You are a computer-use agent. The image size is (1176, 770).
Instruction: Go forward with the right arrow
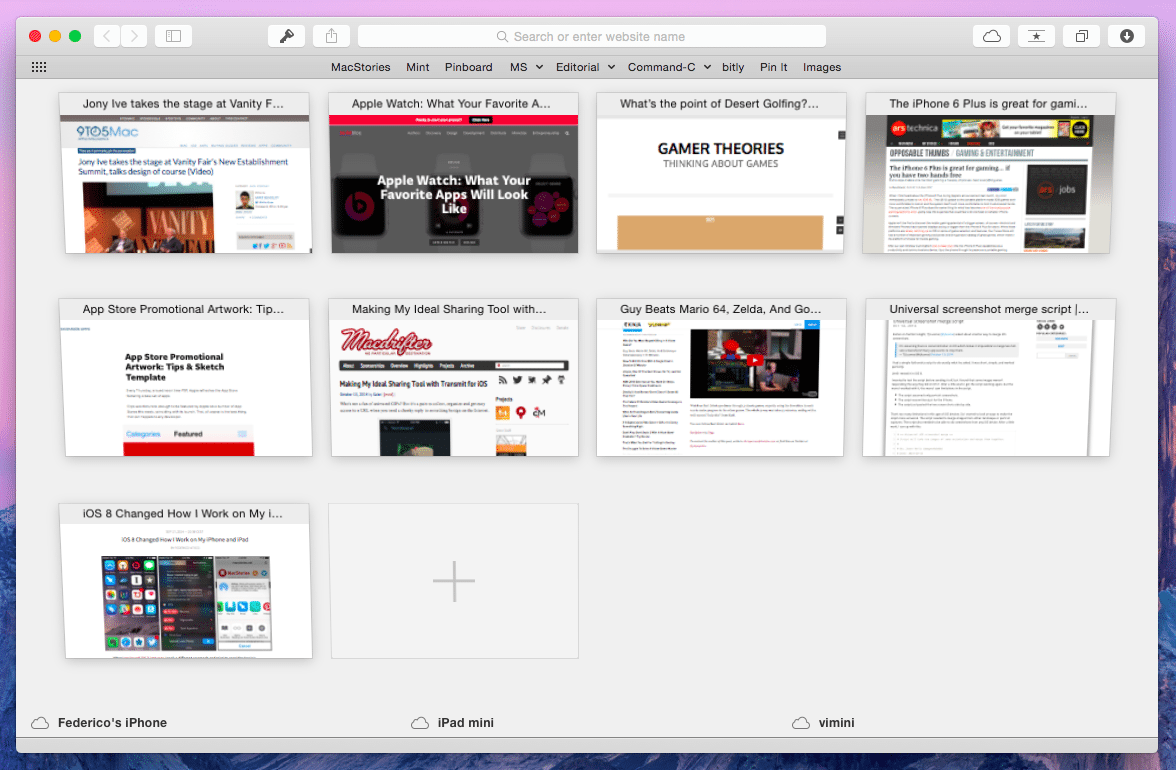(x=134, y=36)
